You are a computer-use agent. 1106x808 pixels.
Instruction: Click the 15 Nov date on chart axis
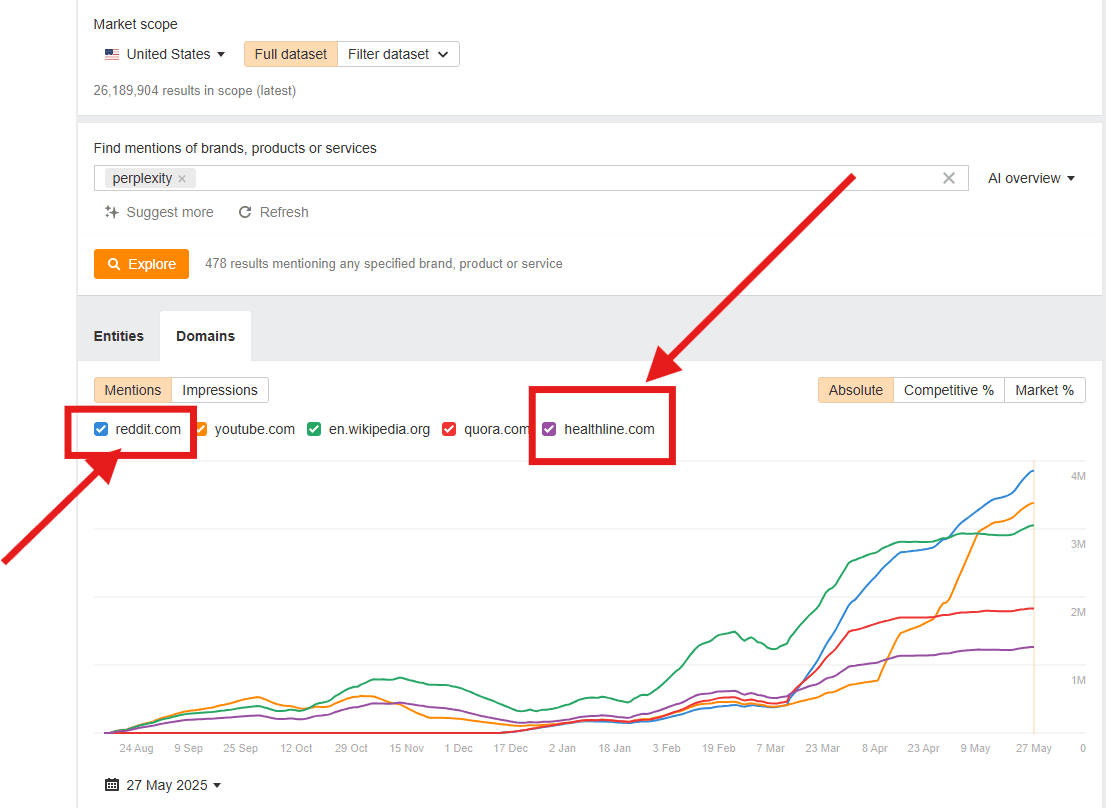406,748
